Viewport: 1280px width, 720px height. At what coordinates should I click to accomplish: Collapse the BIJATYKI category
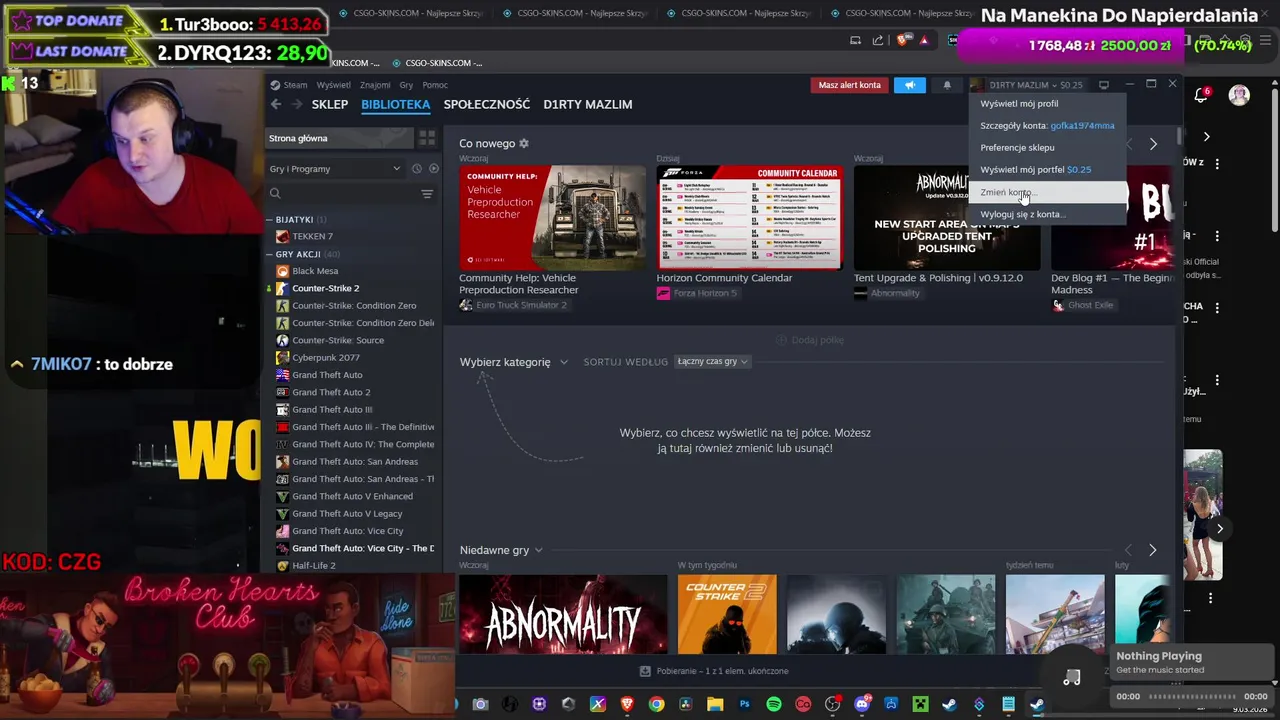tap(269, 219)
